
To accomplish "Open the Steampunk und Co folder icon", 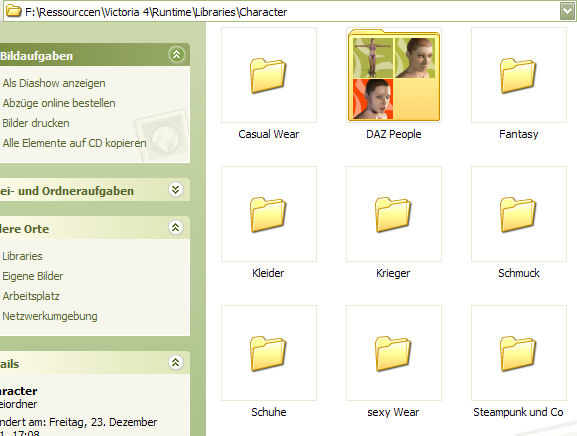I will 518,353.
